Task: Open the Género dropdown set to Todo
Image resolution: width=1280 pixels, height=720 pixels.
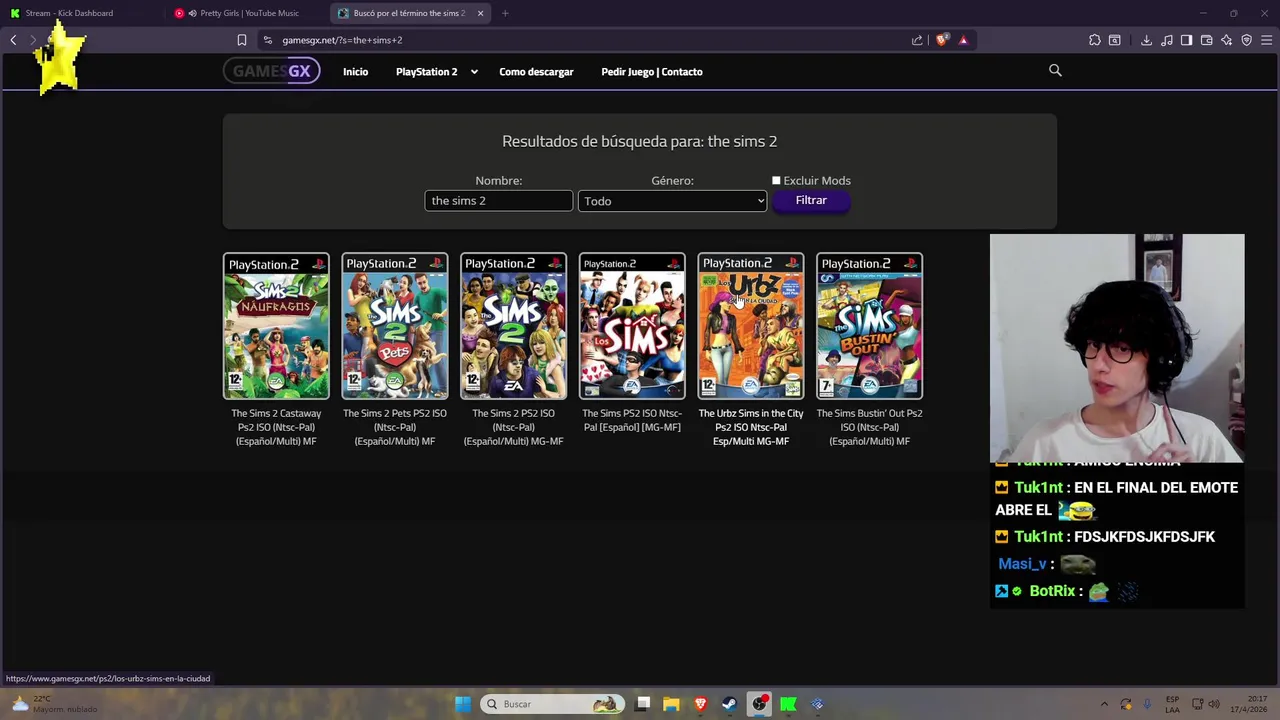Action: pyautogui.click(x=672, y=201)
